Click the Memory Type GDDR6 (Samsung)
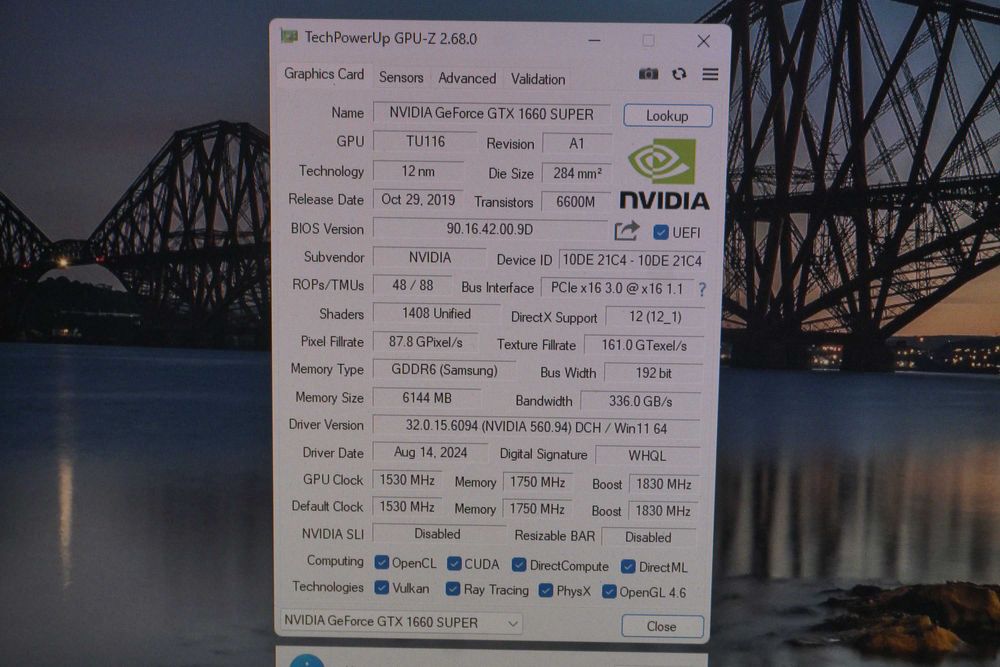The image size is (1000, 667). point(445,370)
